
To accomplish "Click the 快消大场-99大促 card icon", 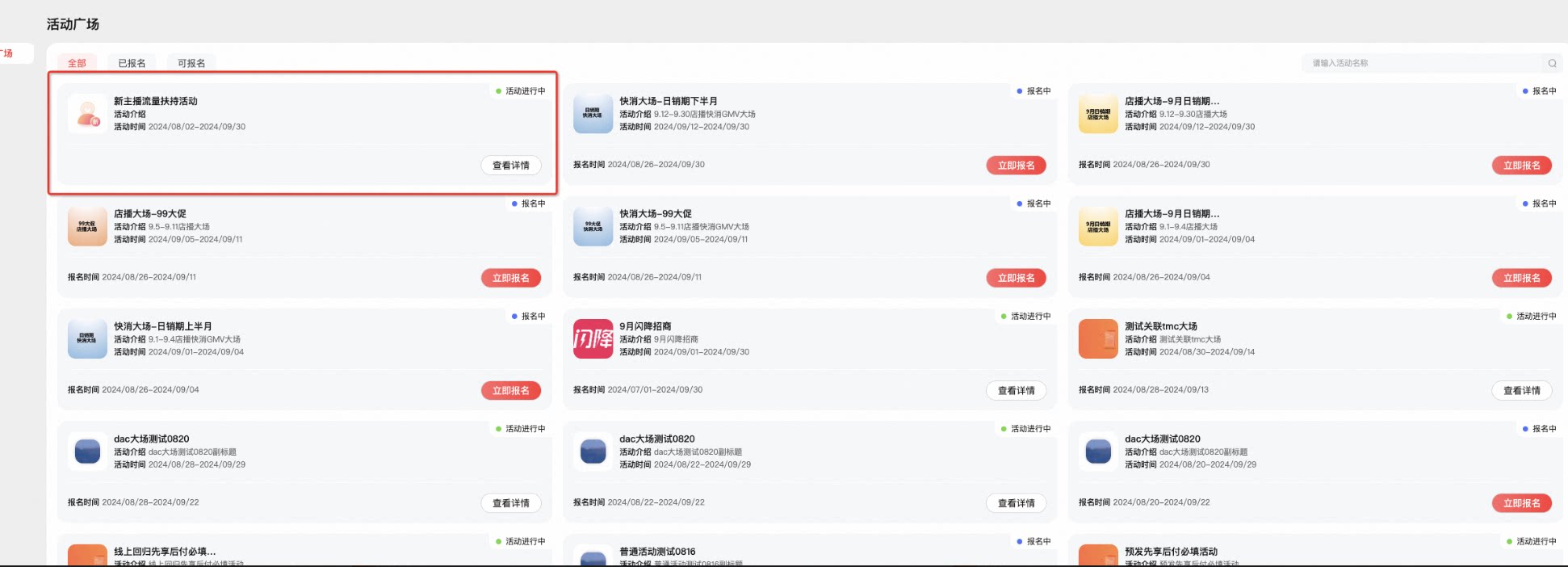I will (x=593, y=226).
